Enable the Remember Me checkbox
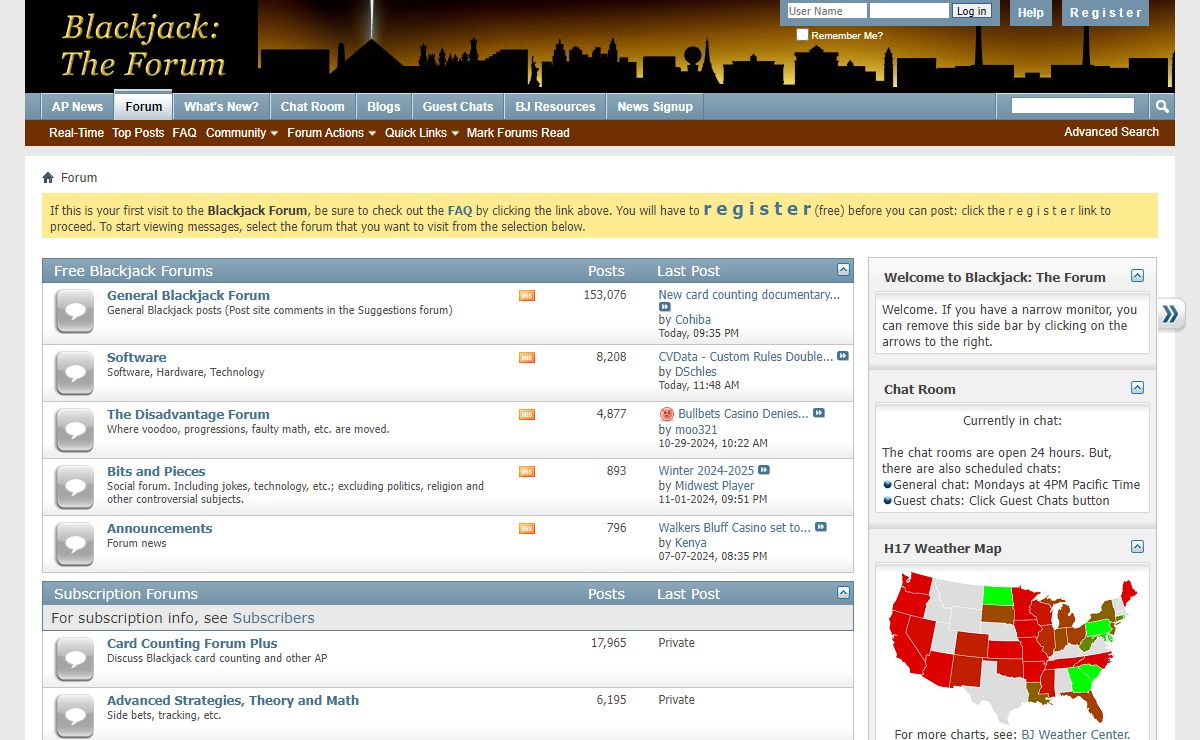 coord(802,35)
